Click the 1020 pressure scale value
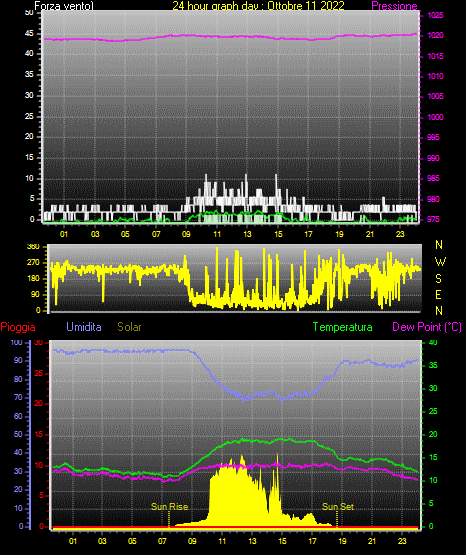 (x=435, y=35)
